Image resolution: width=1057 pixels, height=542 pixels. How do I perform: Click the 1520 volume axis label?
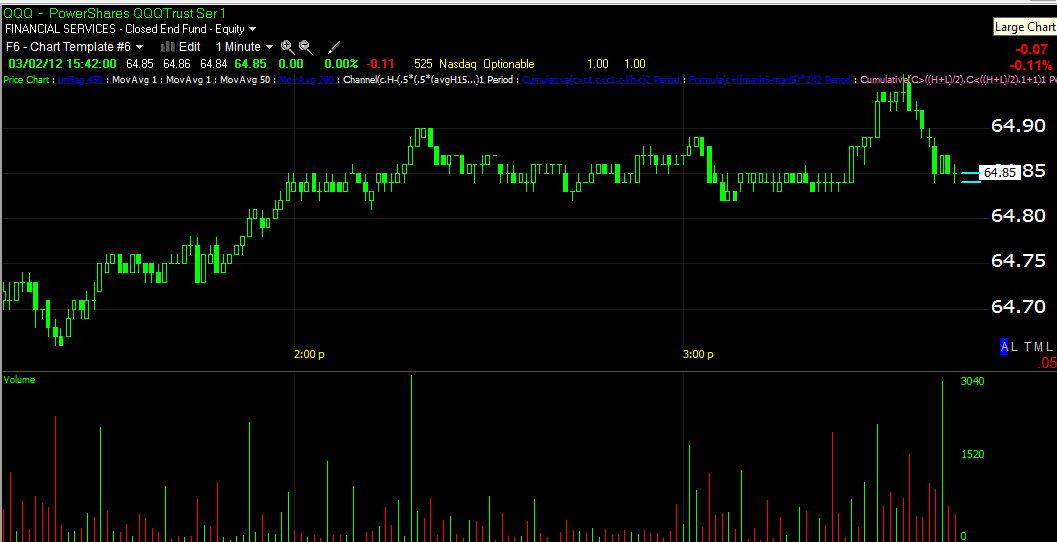pyautogui.click(x=972, y=454)
